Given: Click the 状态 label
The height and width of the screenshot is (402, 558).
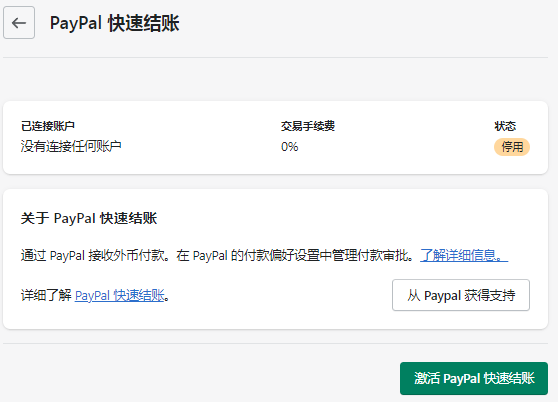Looking at the screenshot, I should pos(505,126).
